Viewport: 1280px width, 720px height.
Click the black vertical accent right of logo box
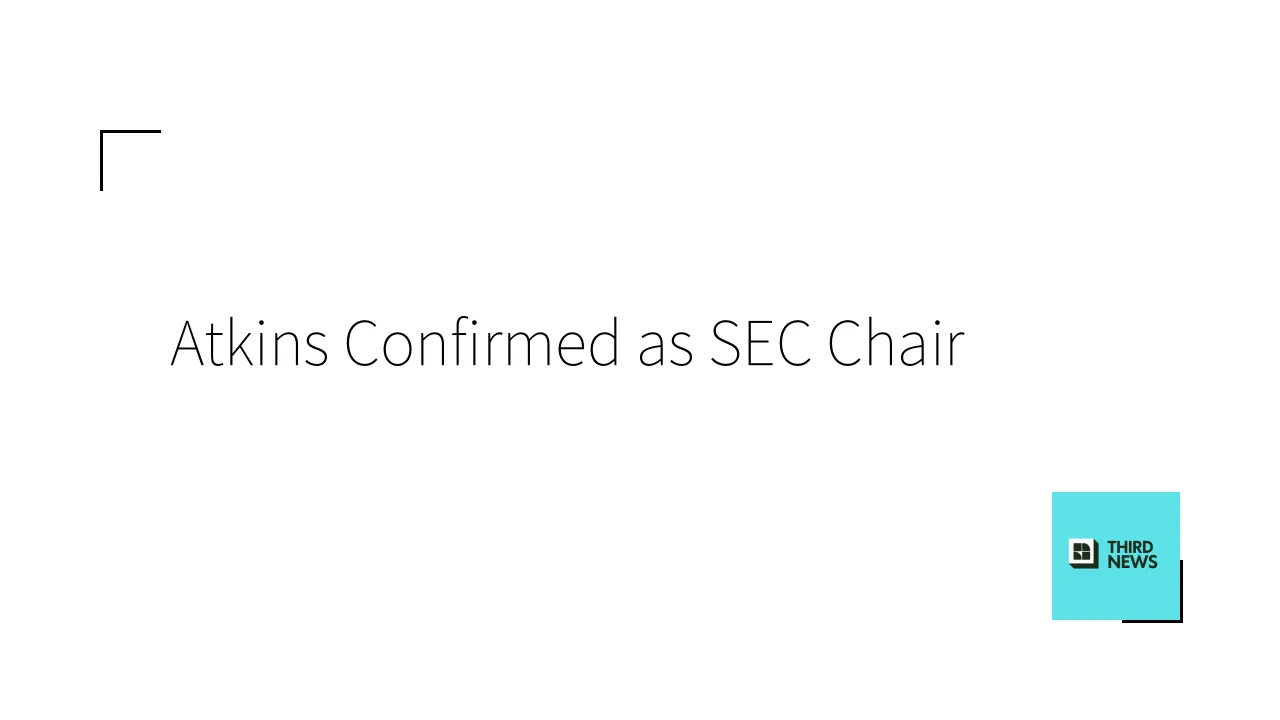coord(1181,590)
